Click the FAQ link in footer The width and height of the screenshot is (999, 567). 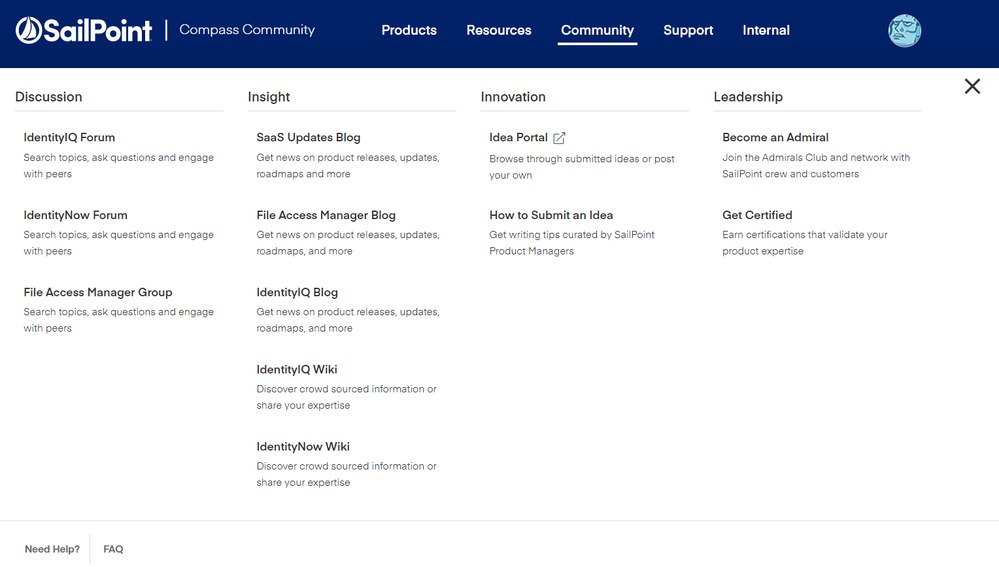coord(113,549)
